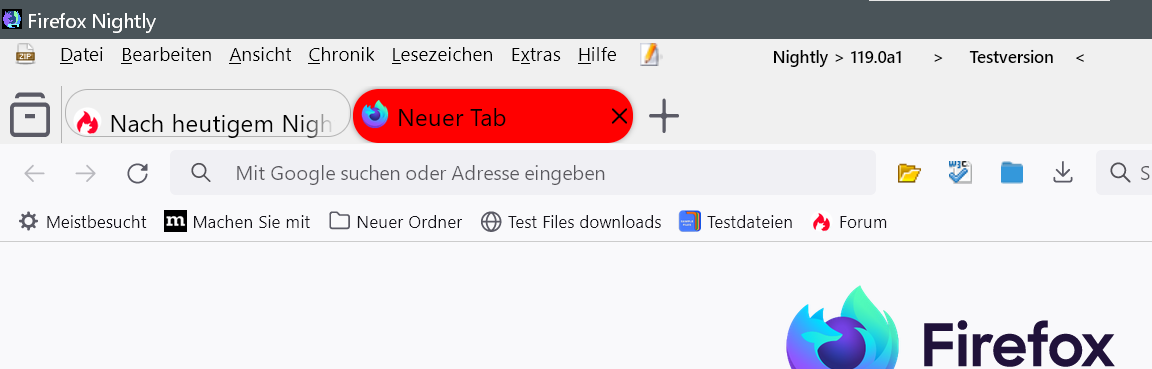Open a new tab with plus button
Screen dimensions: 1152x369
click(664, 116)
